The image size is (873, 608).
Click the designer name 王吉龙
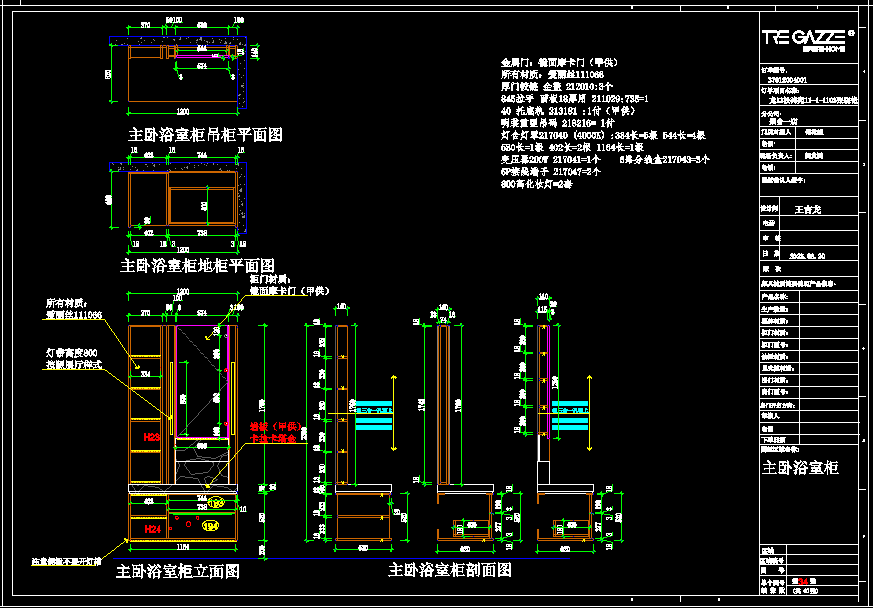pyautogui.click(x=808, y=209)
